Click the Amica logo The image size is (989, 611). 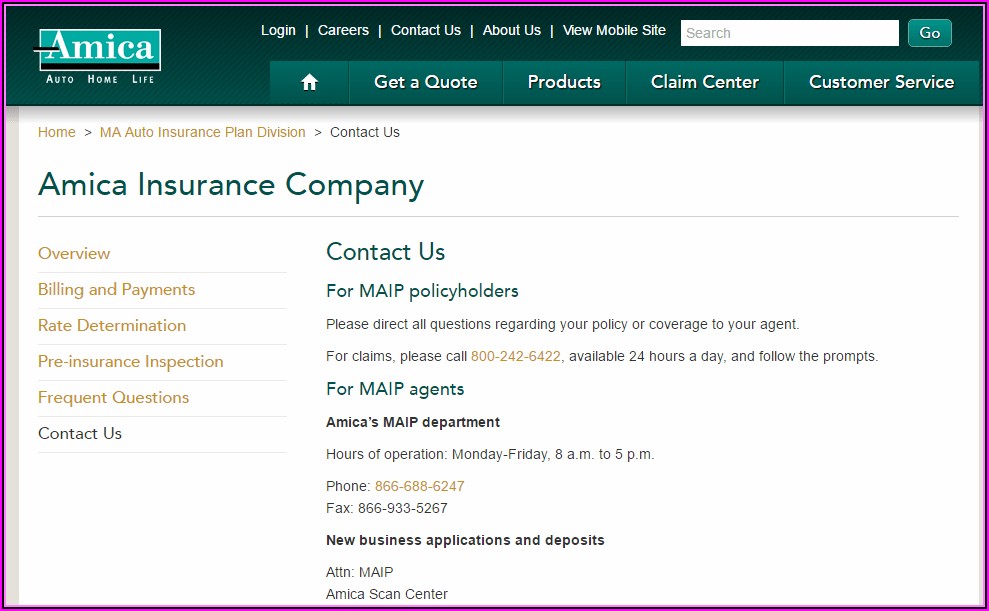pyautogui.click(x=98, y=55)
